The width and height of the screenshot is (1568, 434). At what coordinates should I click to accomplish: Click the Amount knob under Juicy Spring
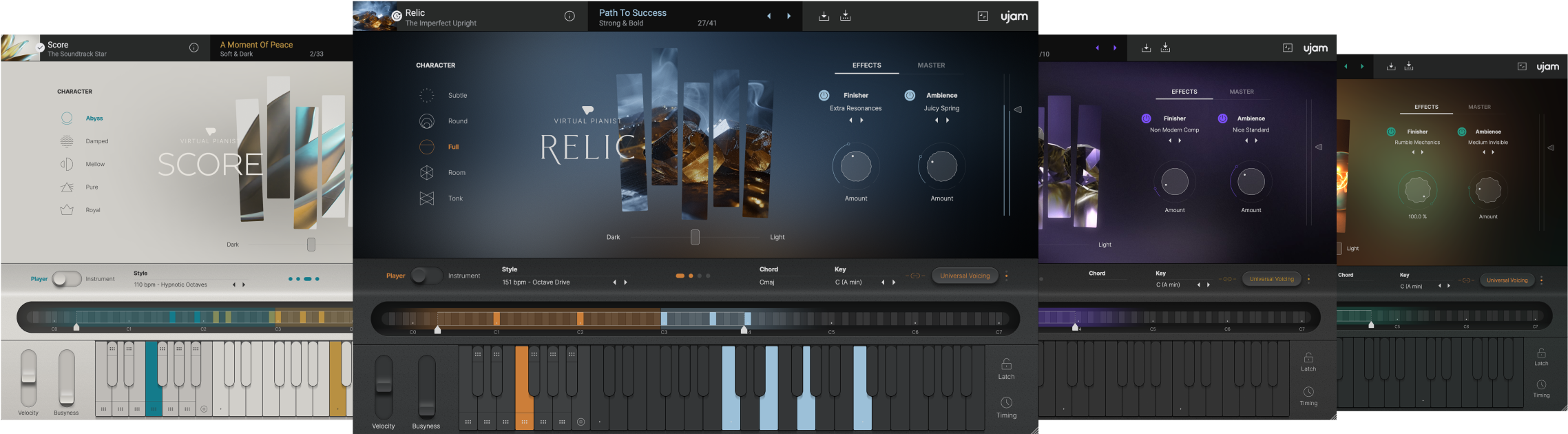coord(941,167)
